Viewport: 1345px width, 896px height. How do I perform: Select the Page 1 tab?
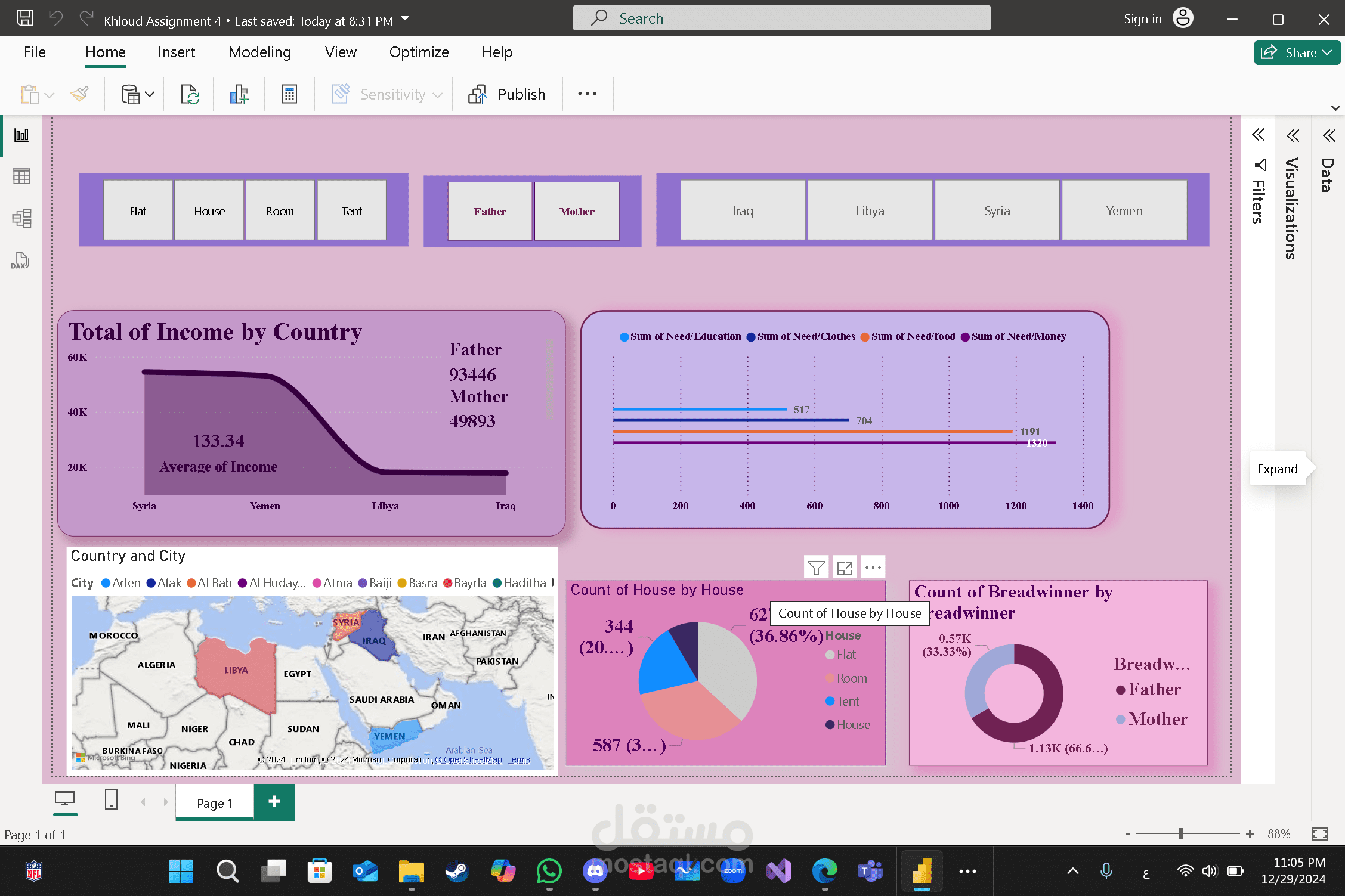point(215,803)
